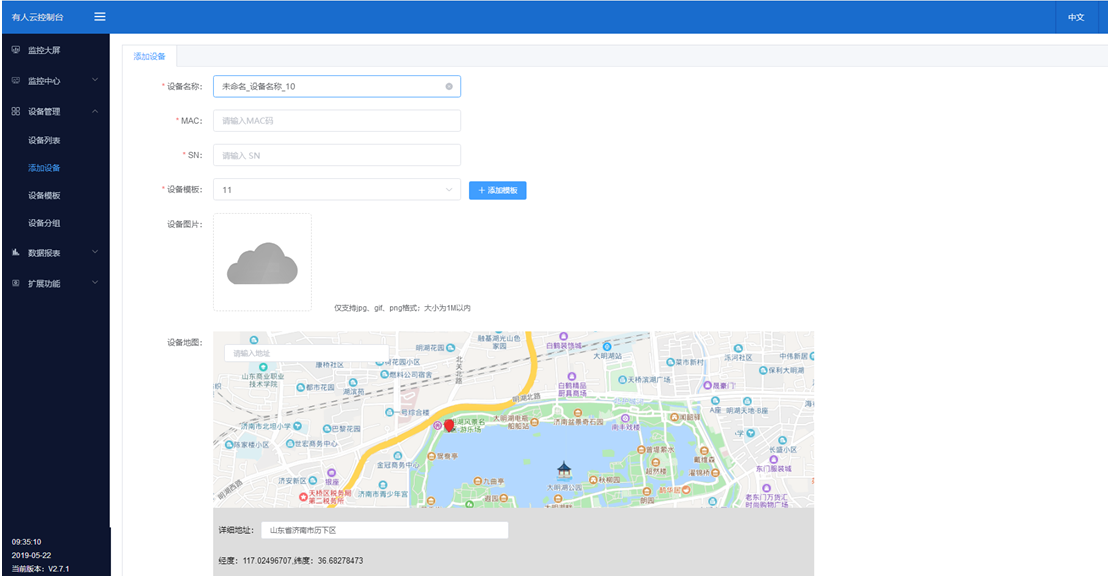Click the 添加模板 button

(x=497, y=190)
